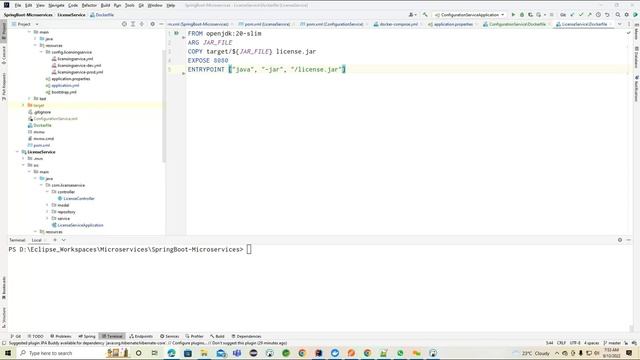Click the terminal prompt input area
The width and height of the screenshot is (640, 360).
(249, 249)
